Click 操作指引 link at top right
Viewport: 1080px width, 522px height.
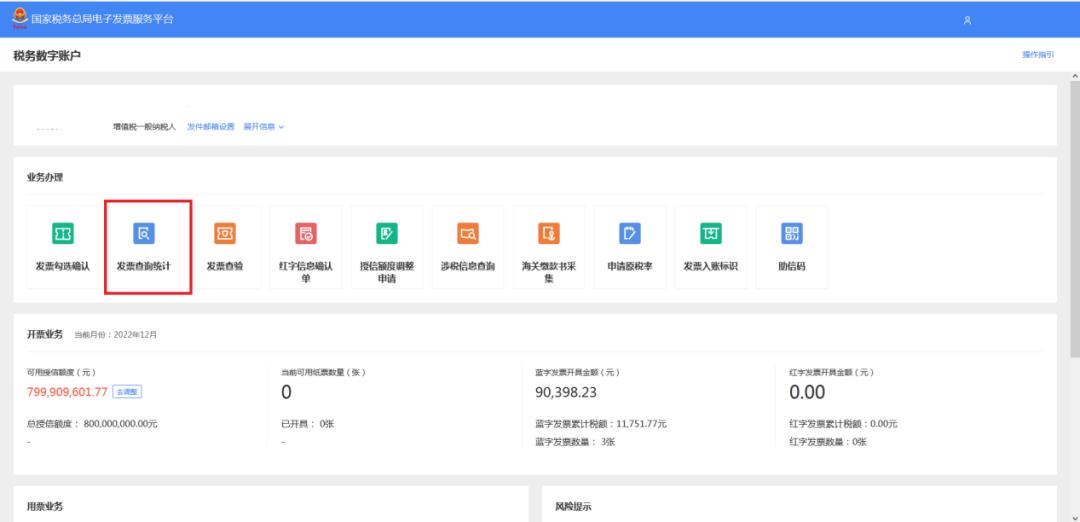pos(1037,55)
